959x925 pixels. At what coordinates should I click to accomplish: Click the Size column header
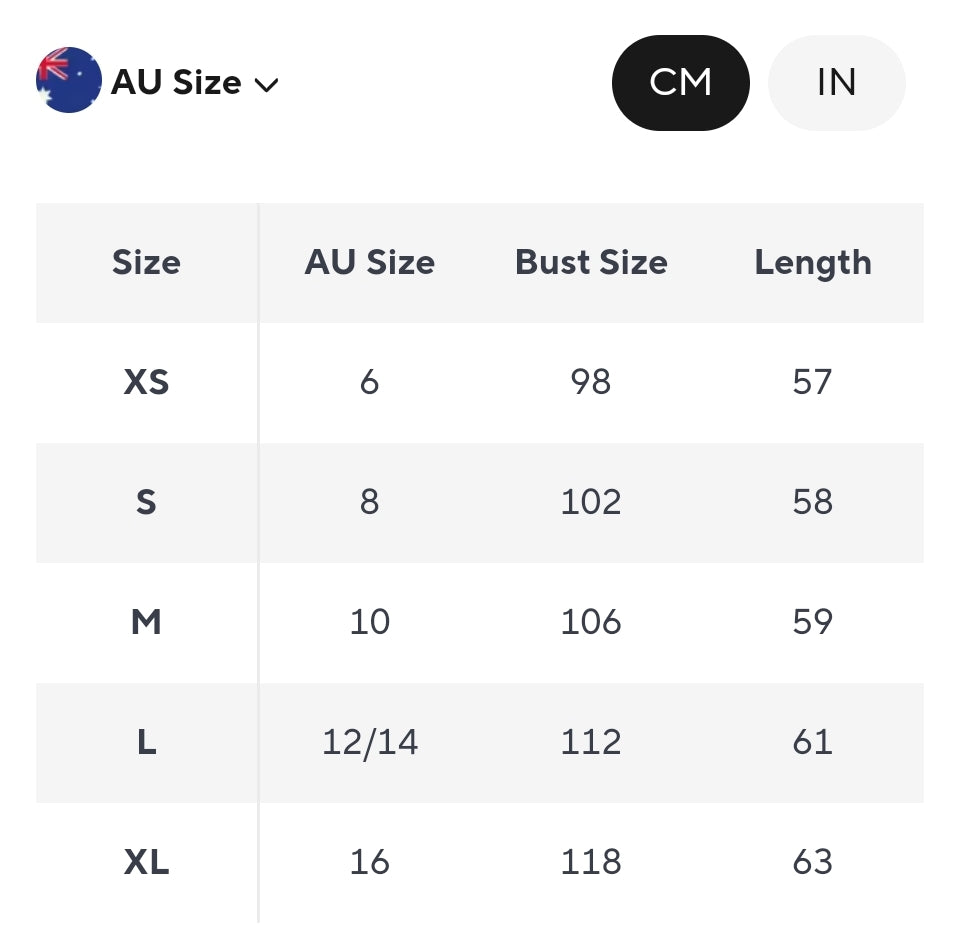pos(146,263)
